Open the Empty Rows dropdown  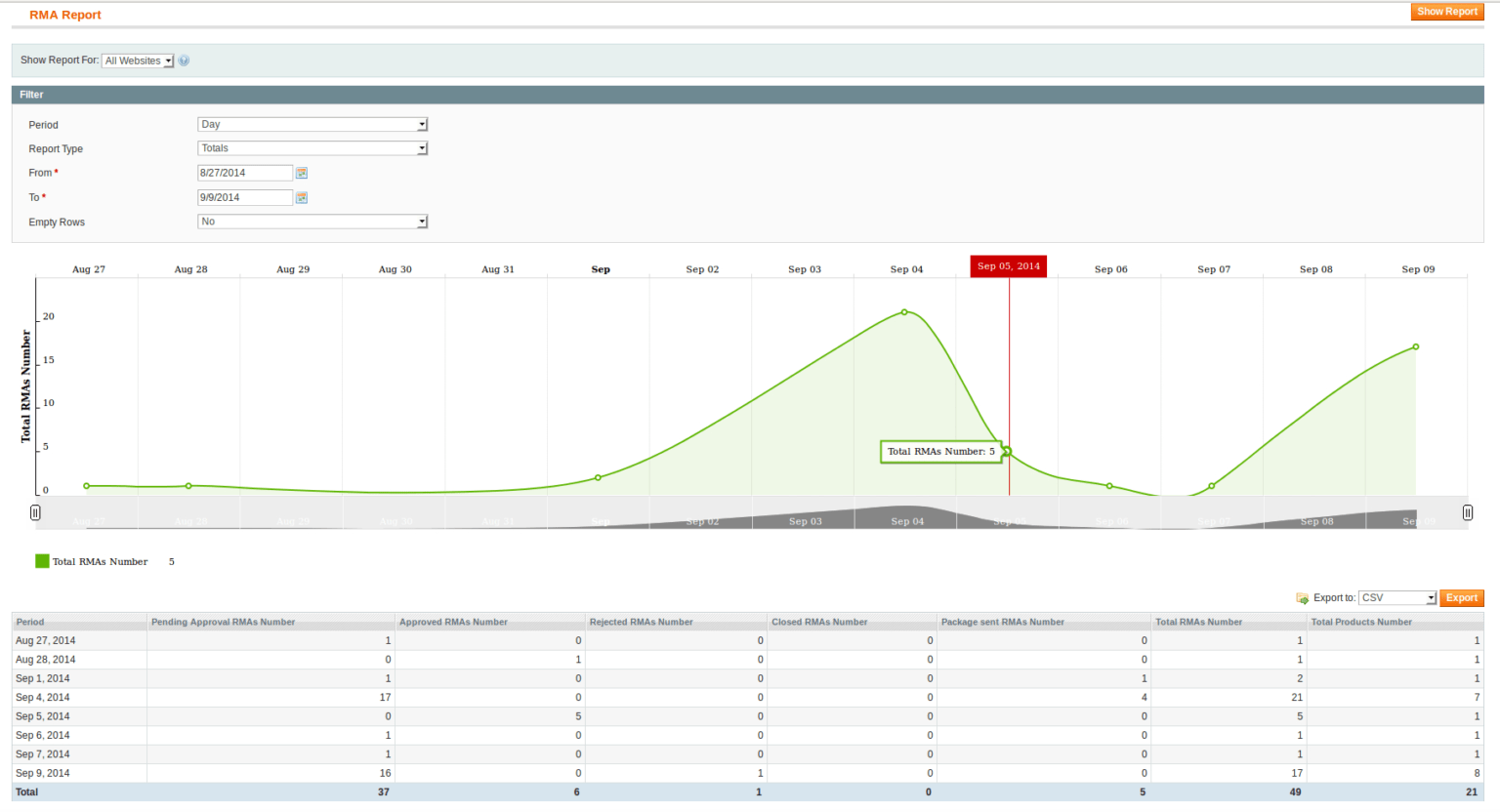point(312,222)
